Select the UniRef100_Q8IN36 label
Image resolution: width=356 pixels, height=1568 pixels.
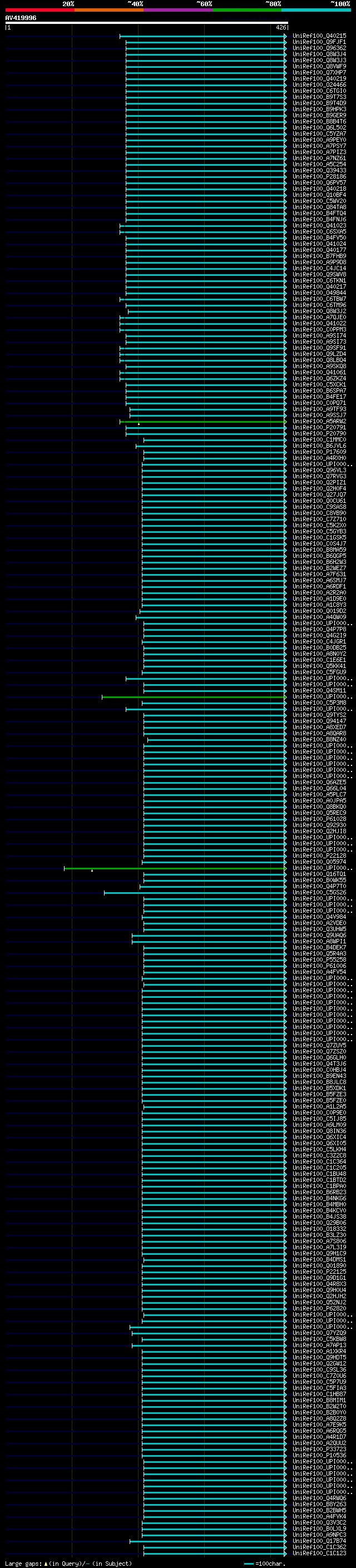tap(319, 1131)
